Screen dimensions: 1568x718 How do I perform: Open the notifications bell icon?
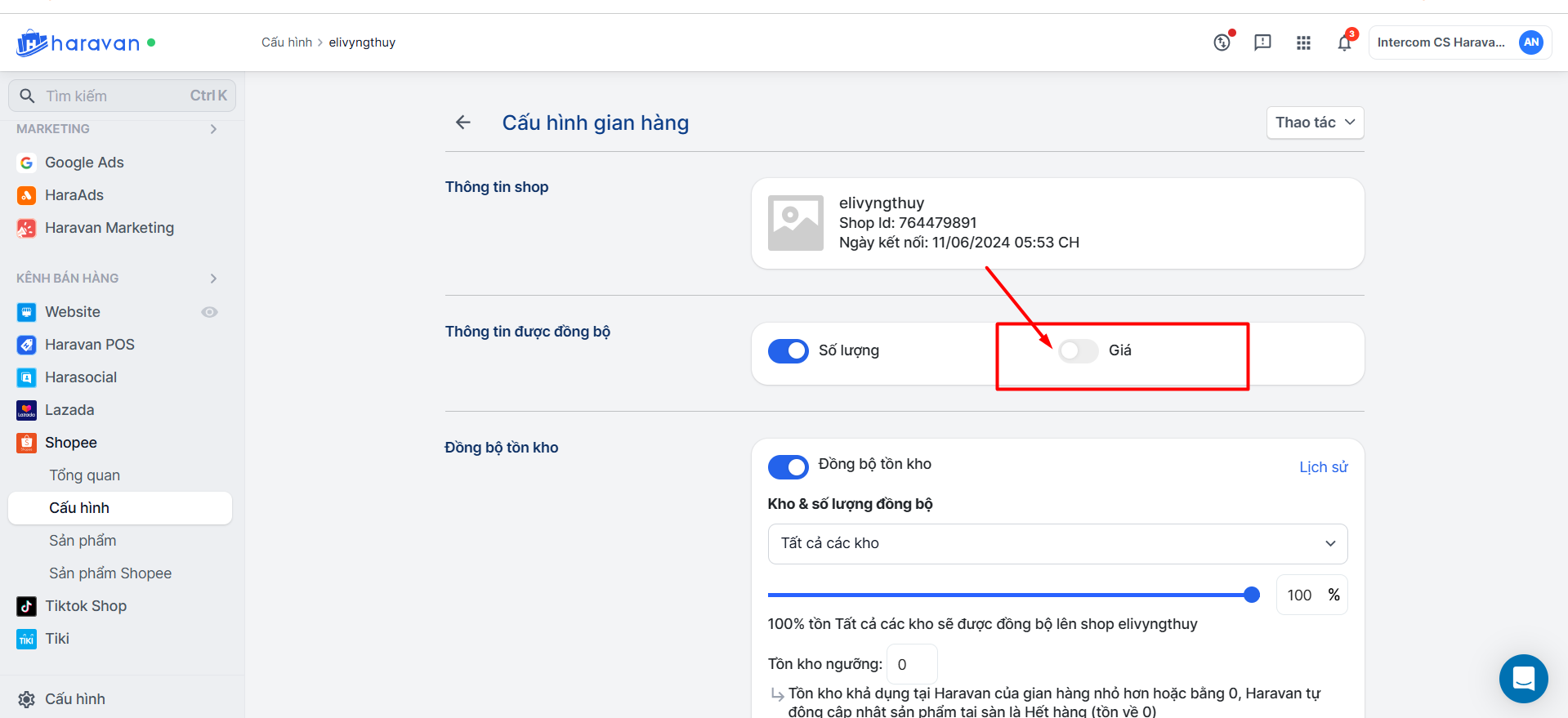[x=1344, y=42]
